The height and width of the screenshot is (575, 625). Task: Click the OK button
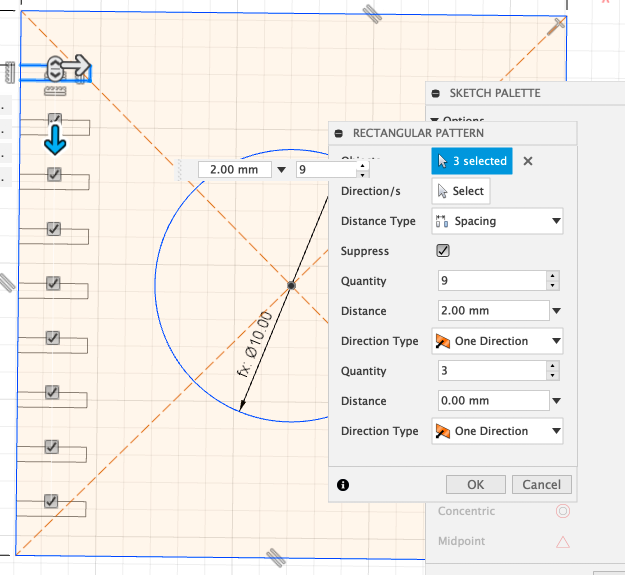point(475,484)
